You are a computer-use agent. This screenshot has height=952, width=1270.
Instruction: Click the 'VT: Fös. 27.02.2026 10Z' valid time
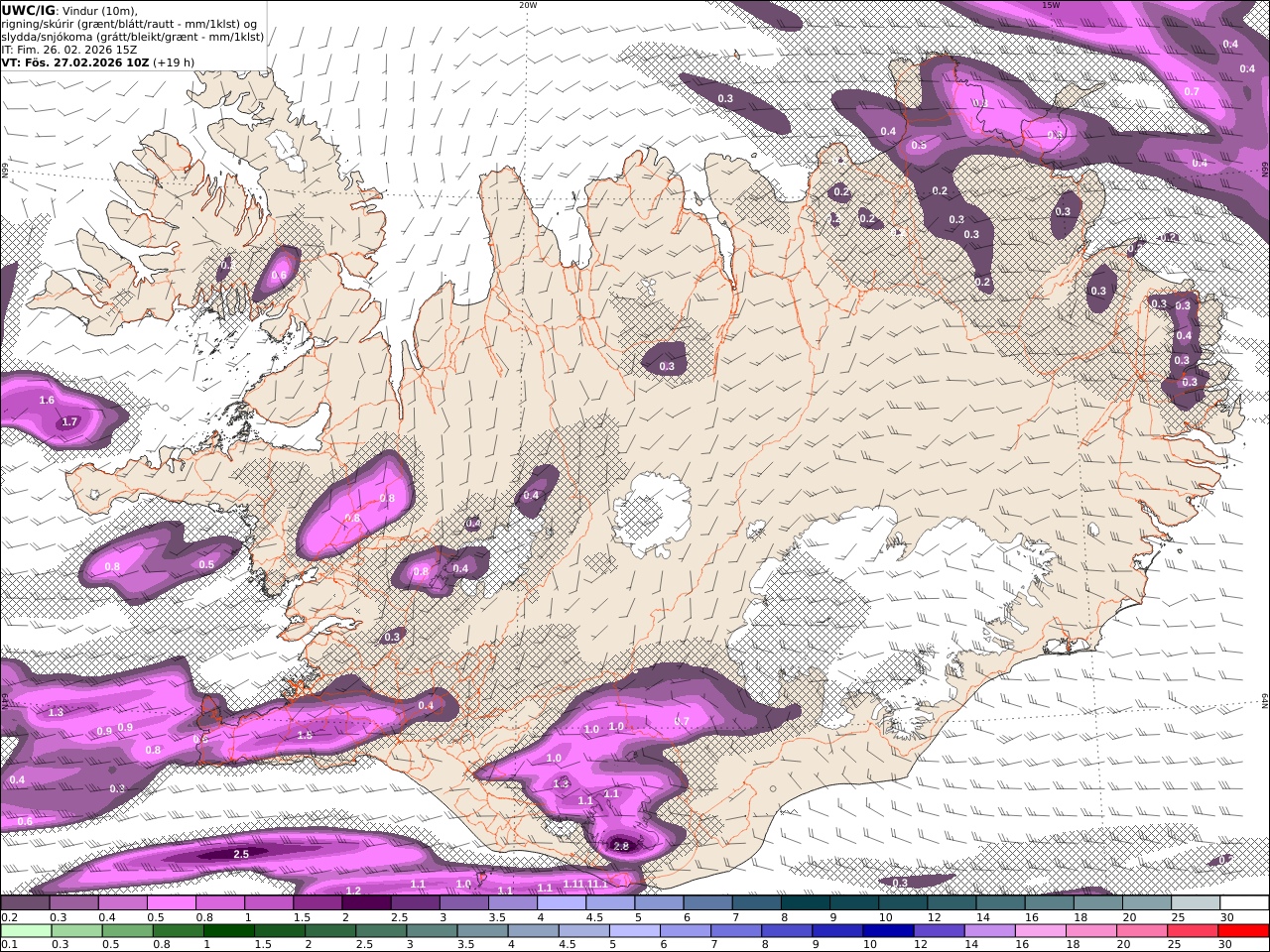75,62
